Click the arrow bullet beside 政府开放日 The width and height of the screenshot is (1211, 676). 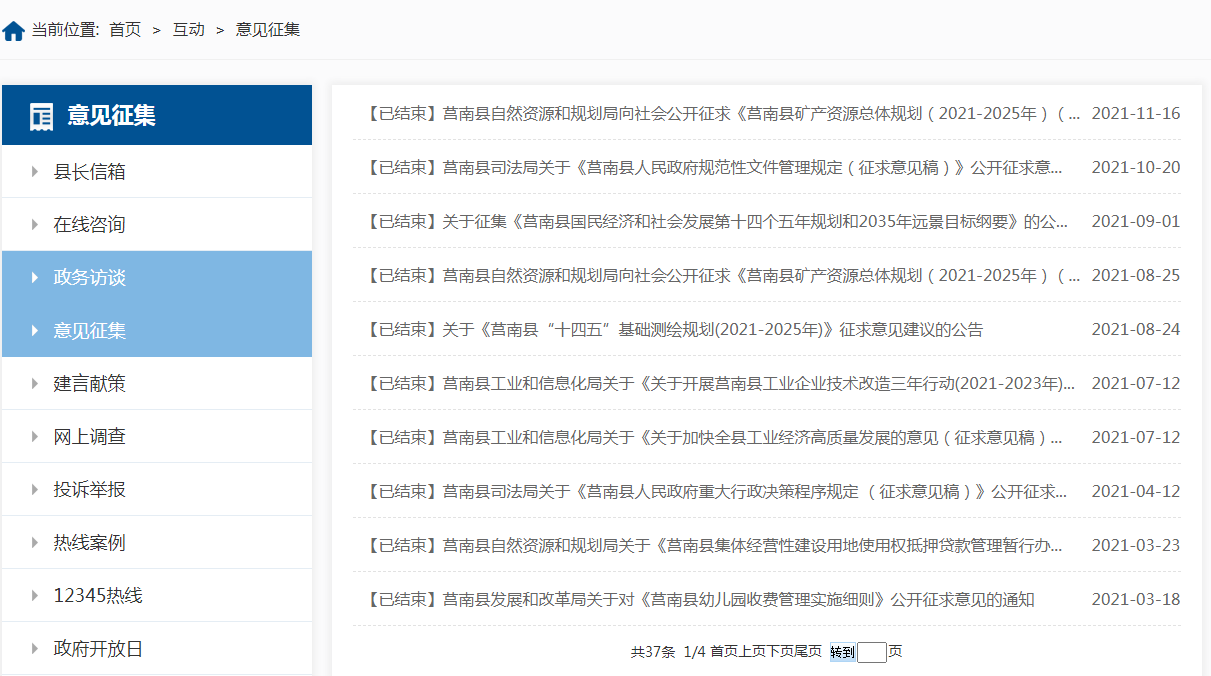point(35,649)
